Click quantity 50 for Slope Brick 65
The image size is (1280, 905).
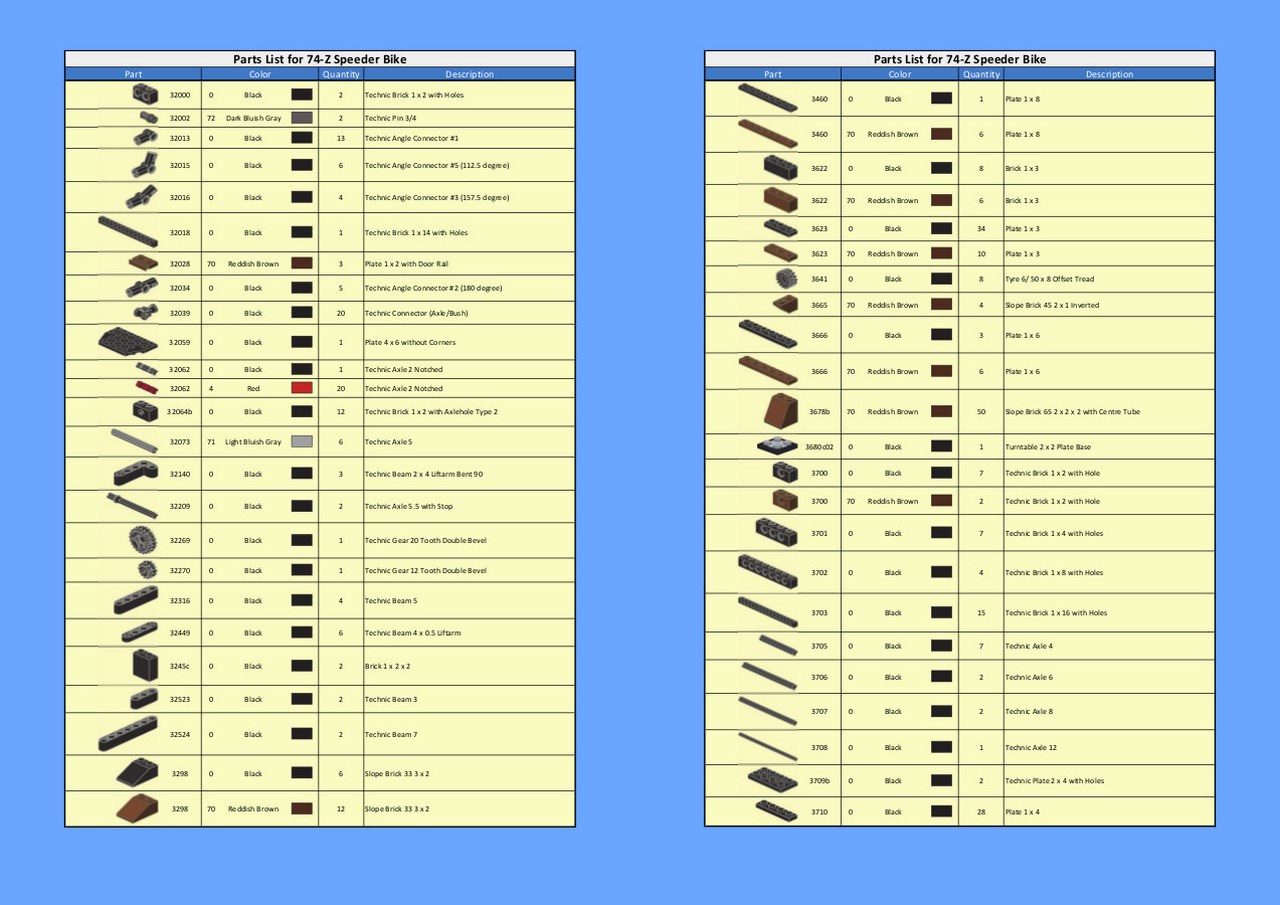[981, 411]
